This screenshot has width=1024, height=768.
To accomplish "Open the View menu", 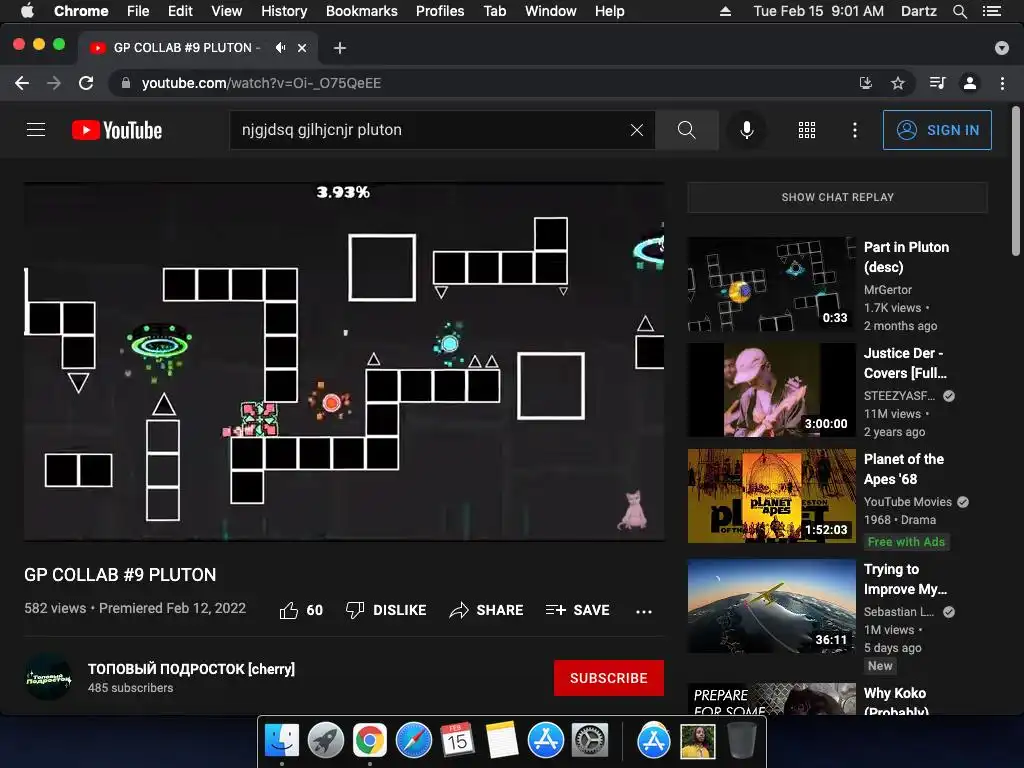I will tap(227, 11).
